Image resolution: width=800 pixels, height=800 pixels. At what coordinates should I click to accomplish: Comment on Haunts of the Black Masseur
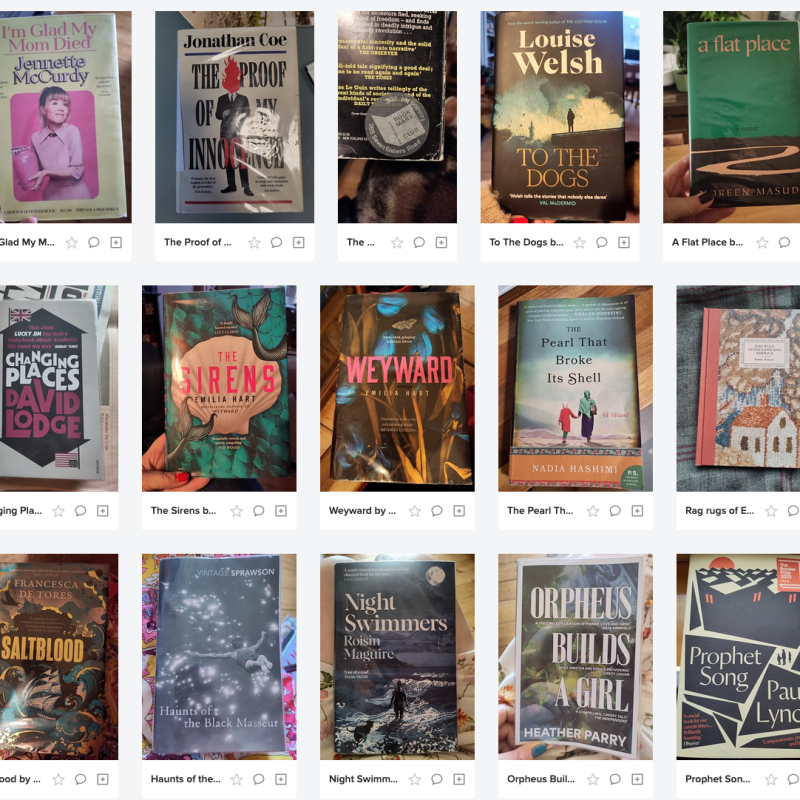point(259,779)
